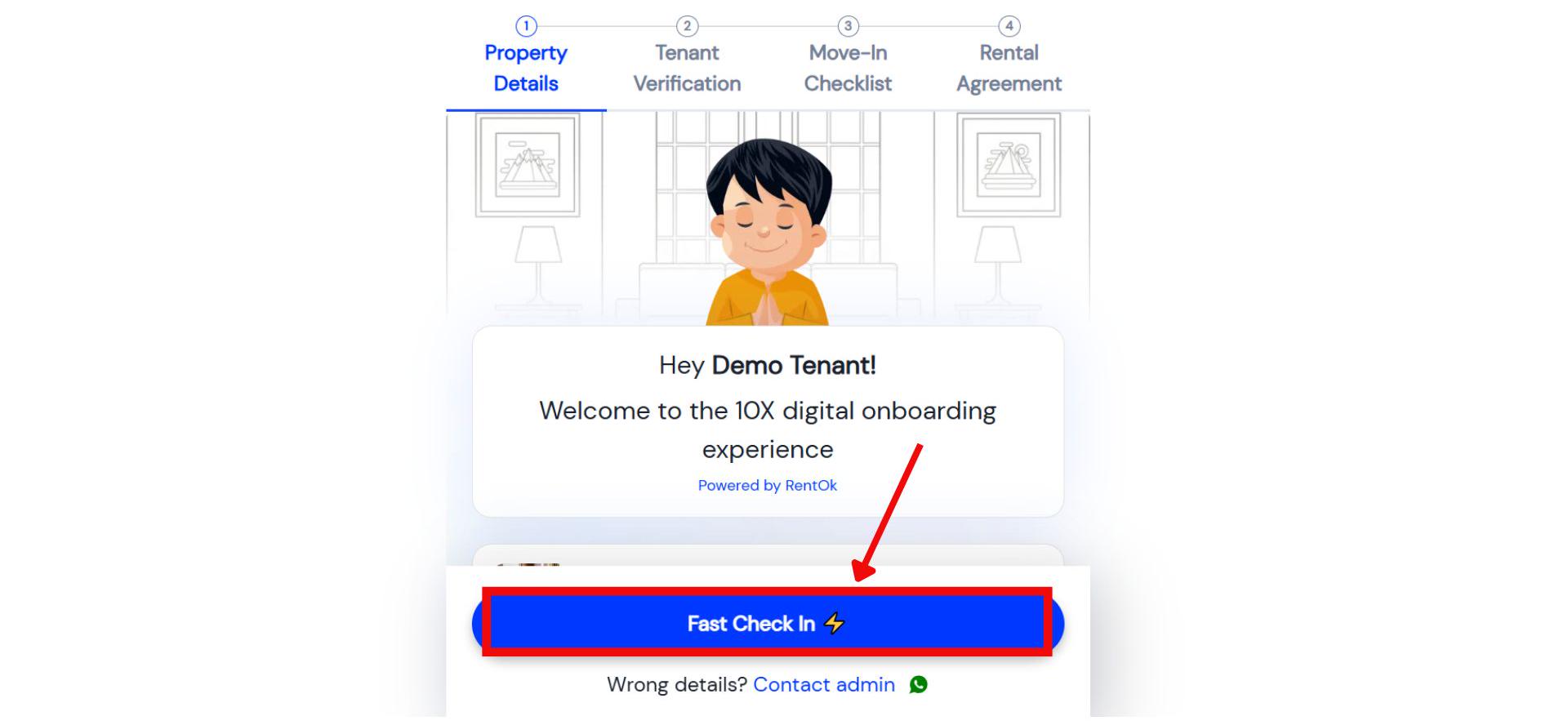Select the Rental Agreement tab
The height and width of the screenshot is (725, 1568).
click(x=1009, y=68)
